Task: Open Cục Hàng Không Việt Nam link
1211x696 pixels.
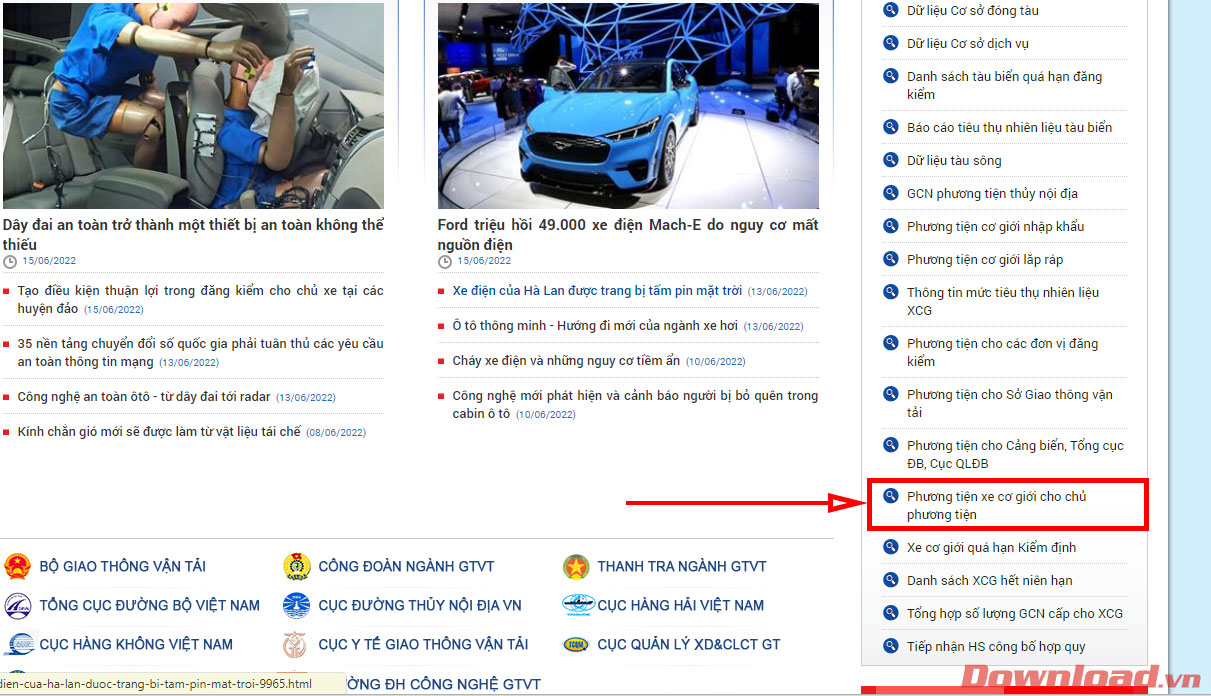Action: [x=136, y=644]
